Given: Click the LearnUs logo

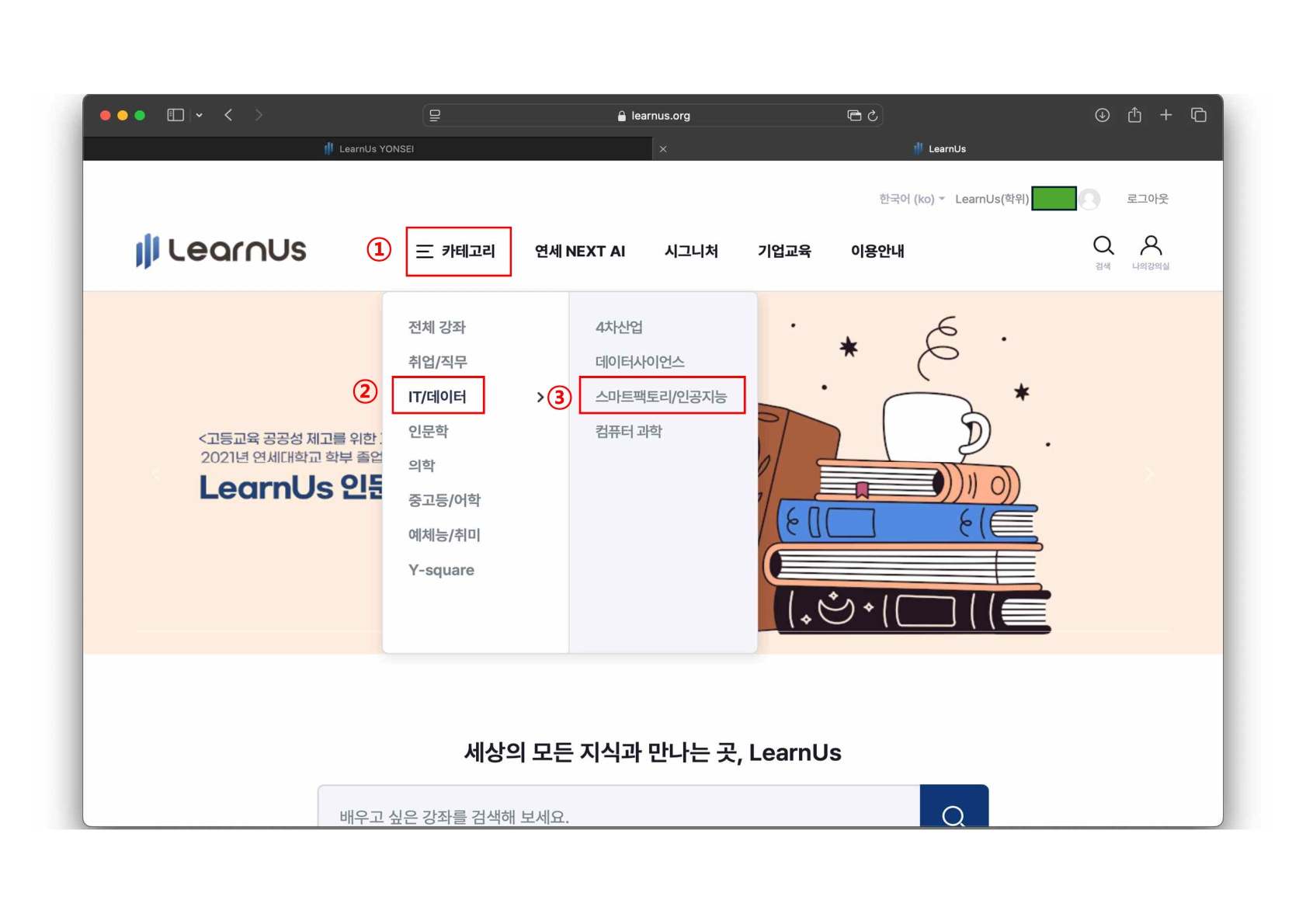Looking at the screenshot, I should point(221,251).
